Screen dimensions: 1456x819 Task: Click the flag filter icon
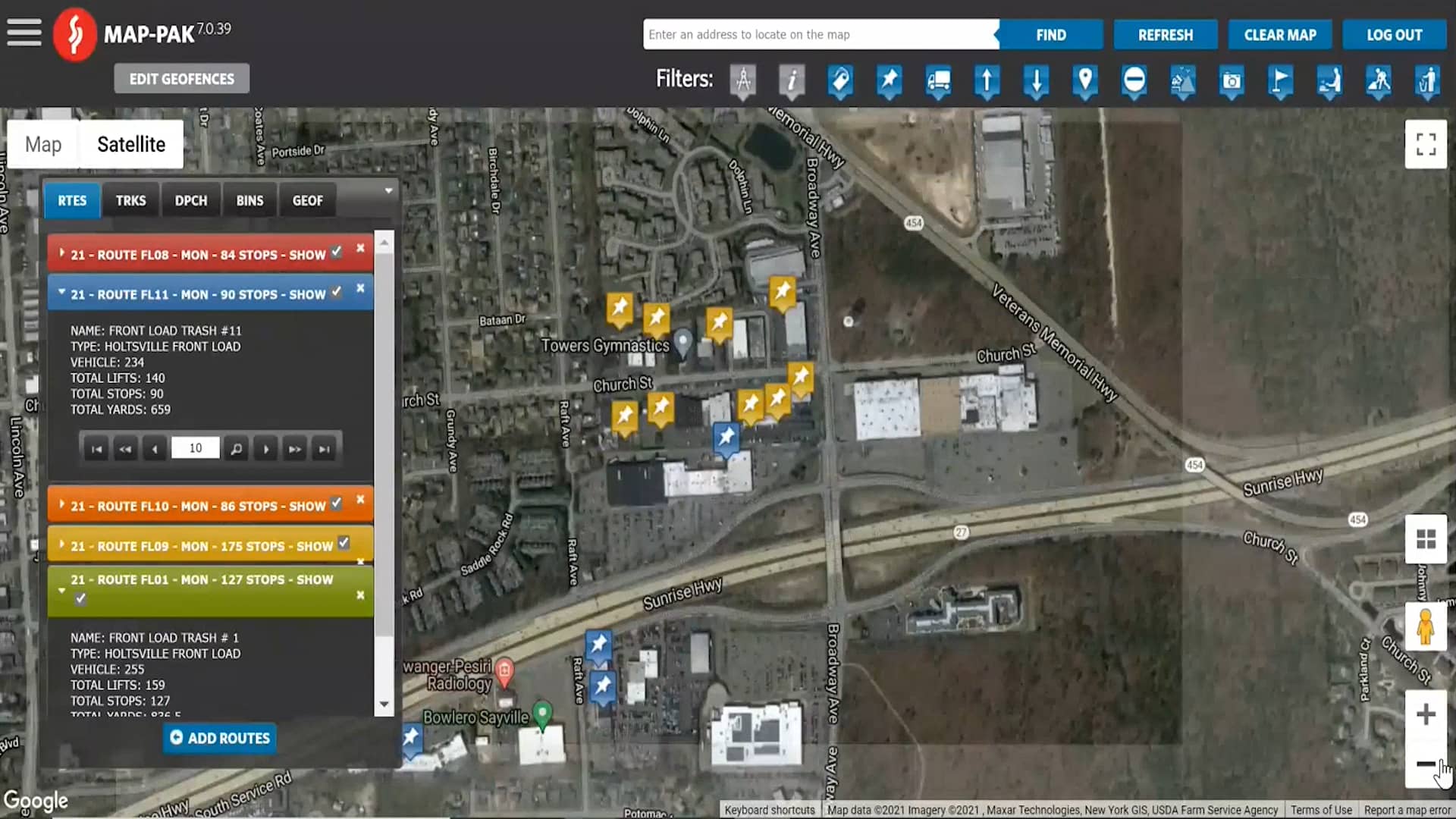point(1280,83)
